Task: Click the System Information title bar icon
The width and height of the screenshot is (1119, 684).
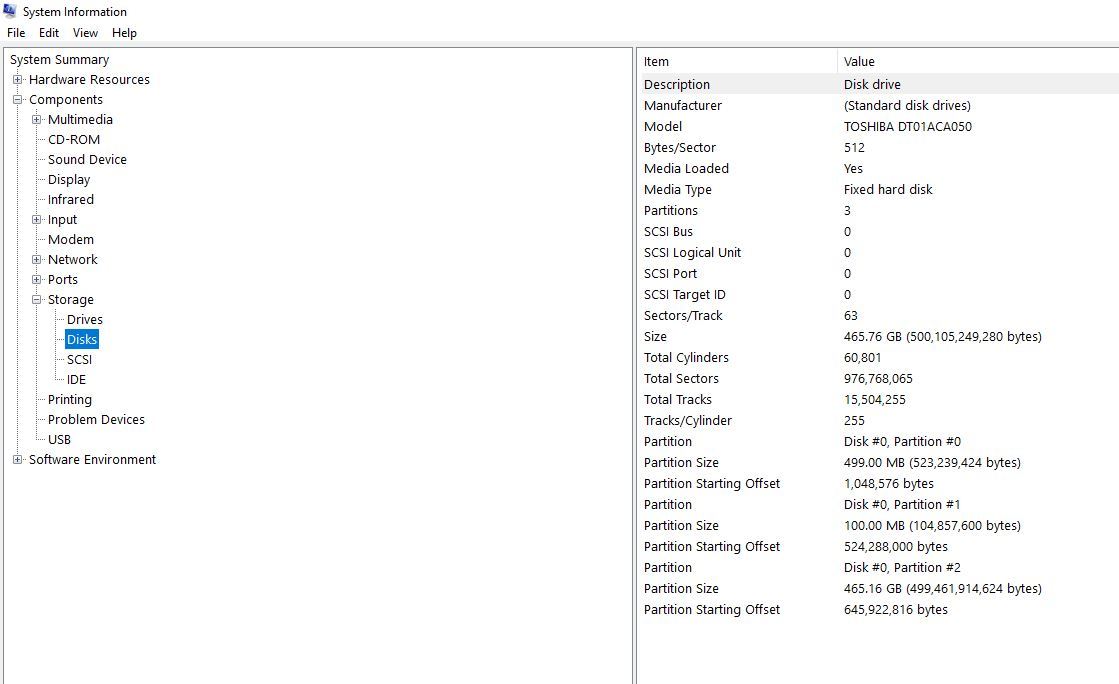Action: pyautogui.click(x=10, y=12)
